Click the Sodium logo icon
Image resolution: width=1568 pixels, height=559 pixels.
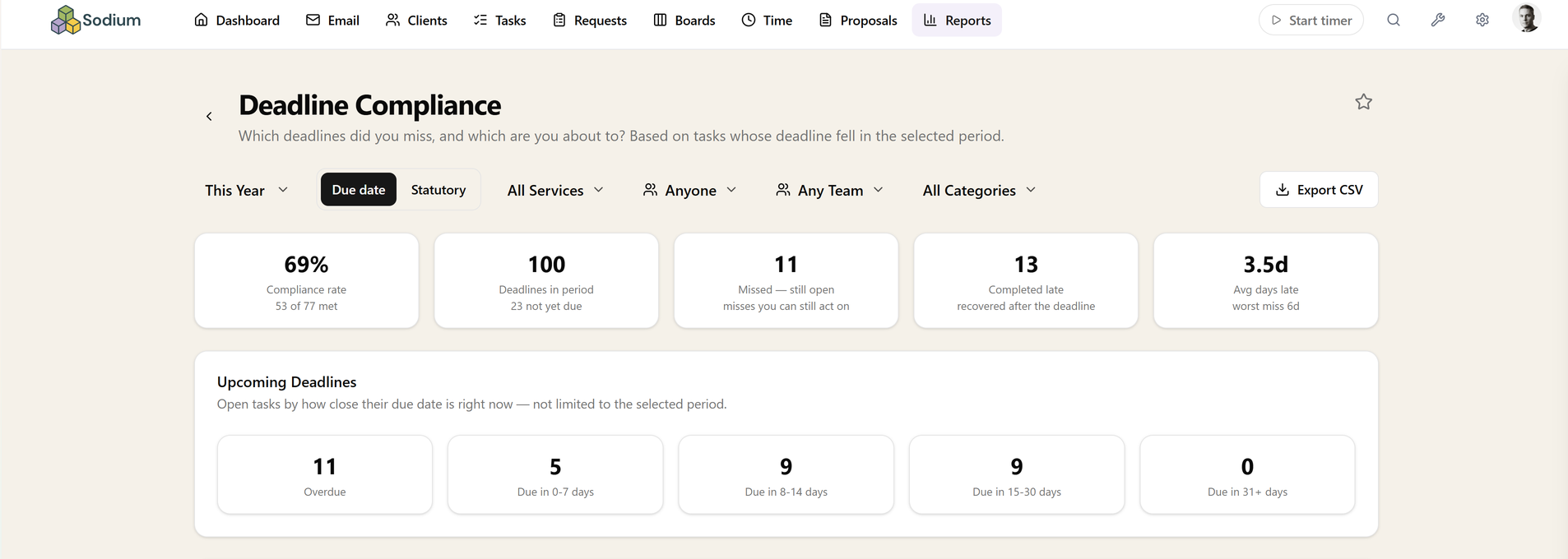coord(66,20)
